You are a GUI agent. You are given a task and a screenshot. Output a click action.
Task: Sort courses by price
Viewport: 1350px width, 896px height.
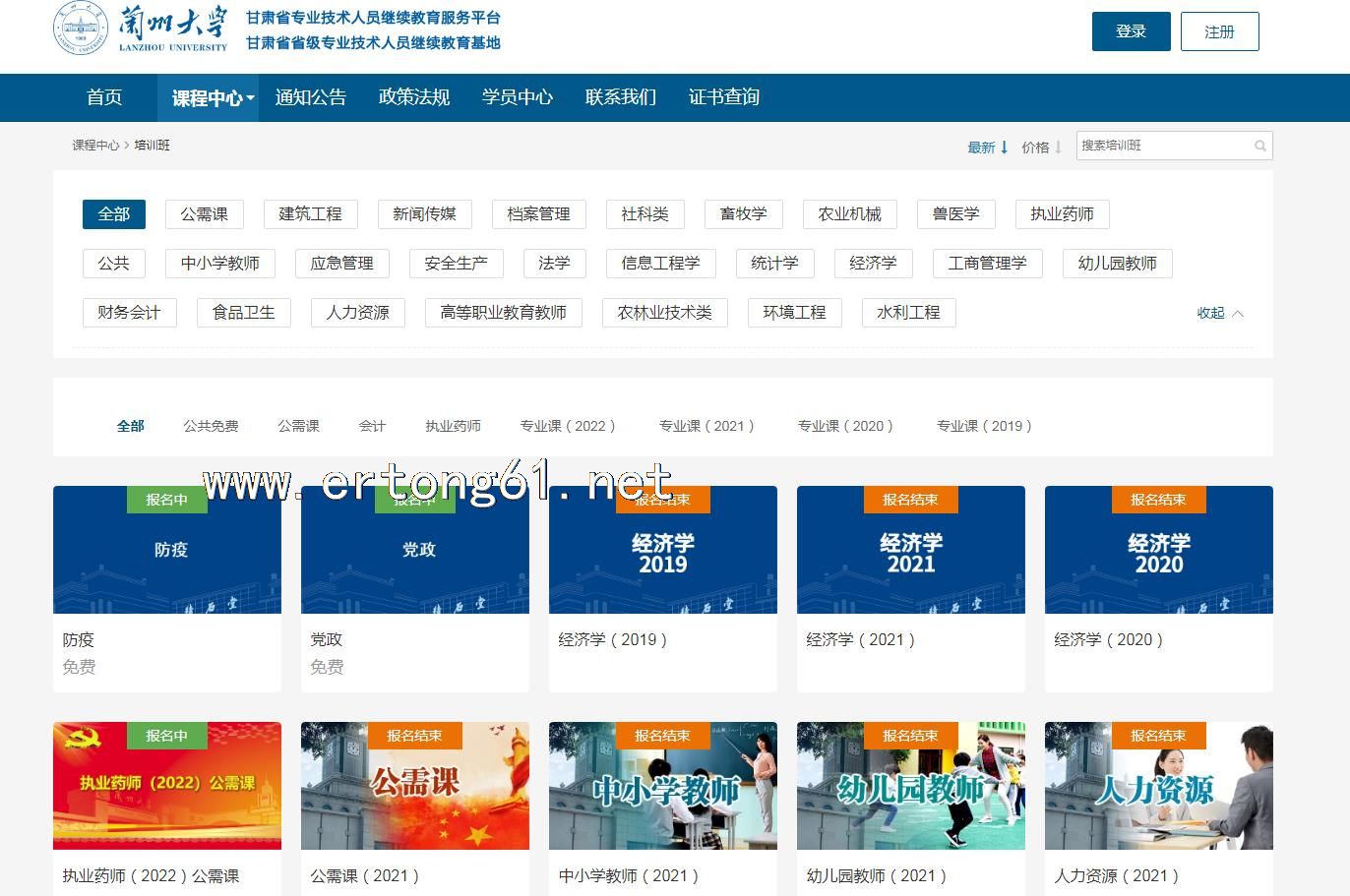pos(1035,148)
